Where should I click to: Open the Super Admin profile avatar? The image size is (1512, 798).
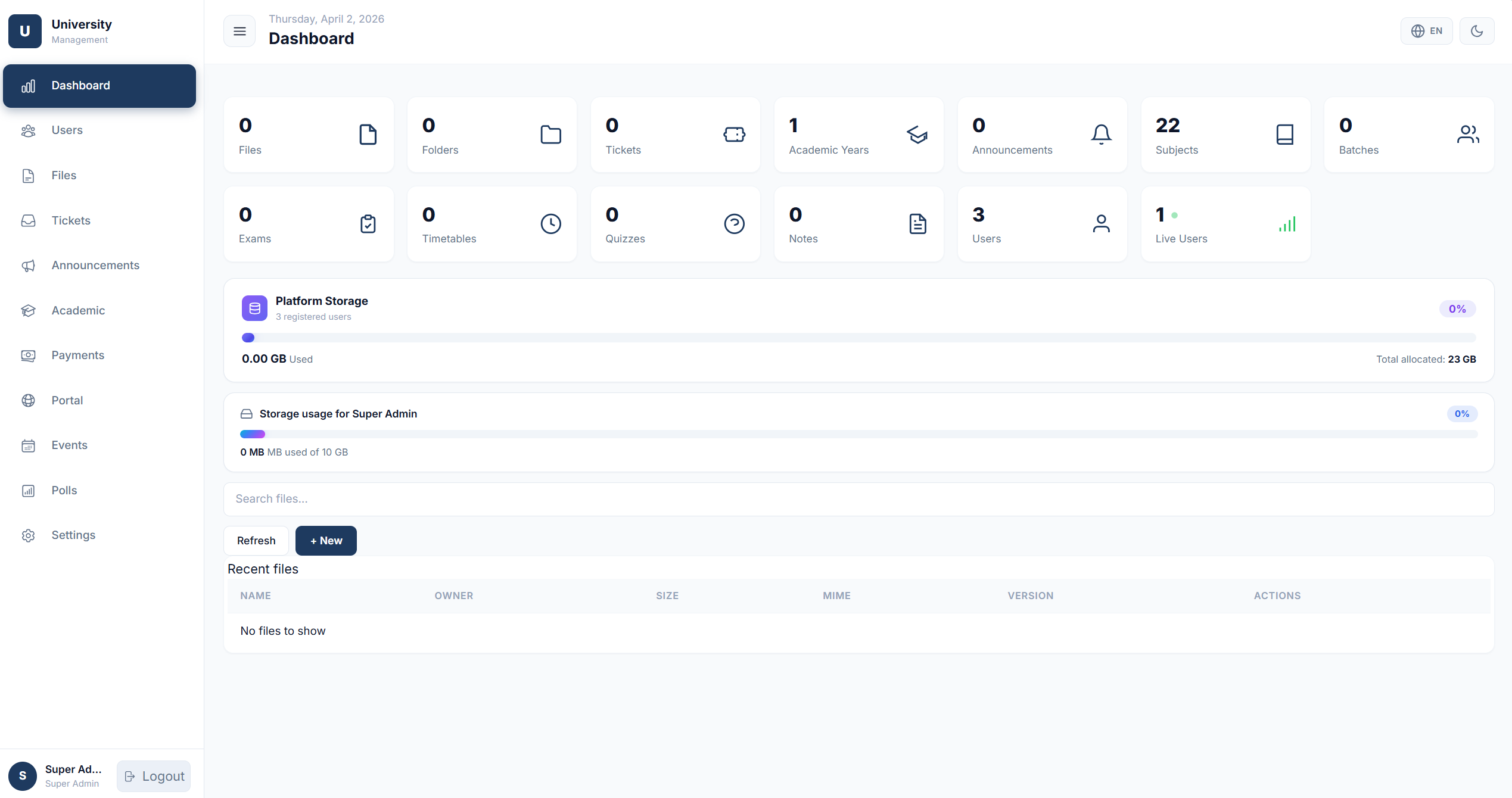[x=23, y=776]
